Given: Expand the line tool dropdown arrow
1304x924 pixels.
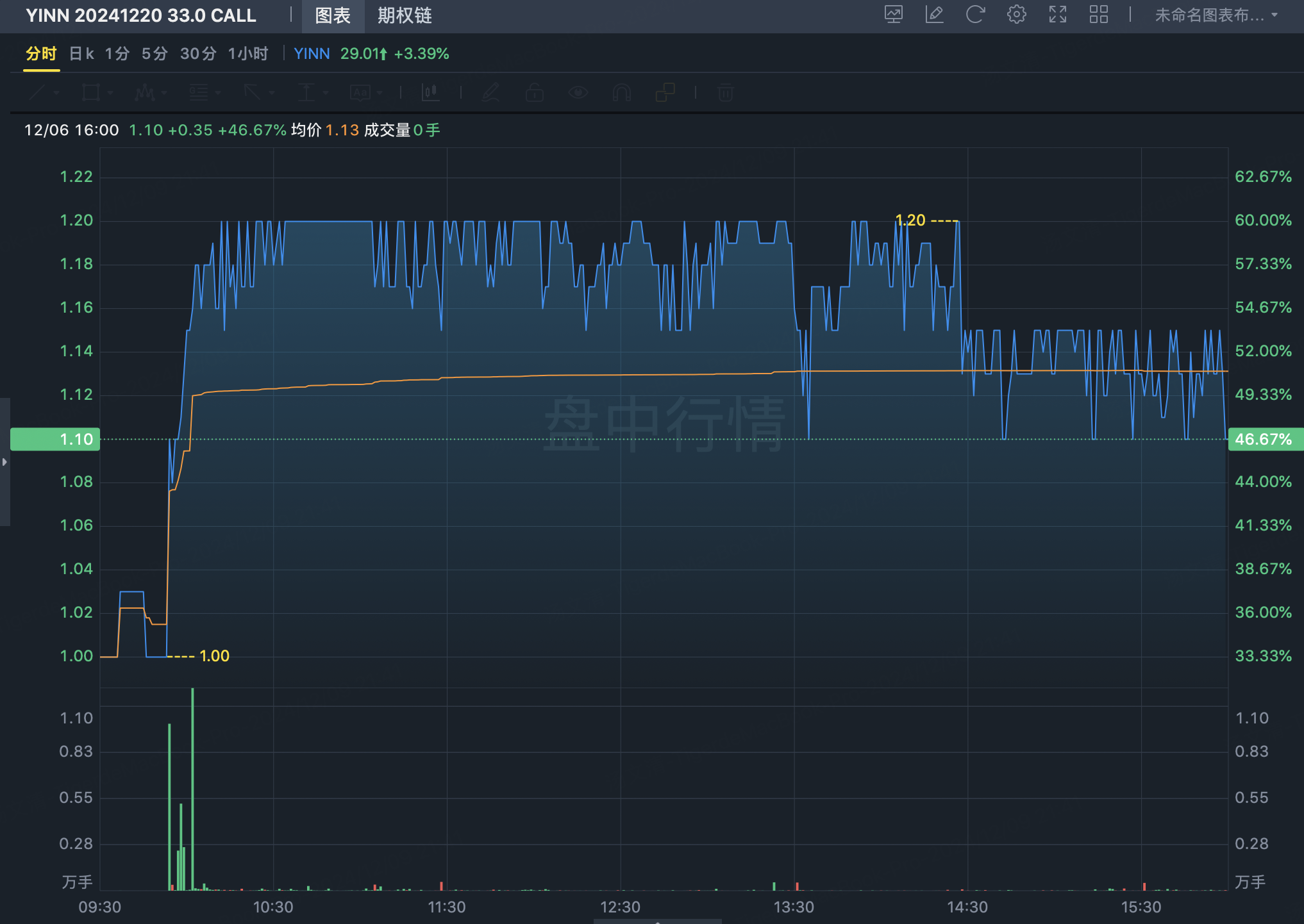Looking at the screenshot, I should pyautogui.click(x=56, y=94).
